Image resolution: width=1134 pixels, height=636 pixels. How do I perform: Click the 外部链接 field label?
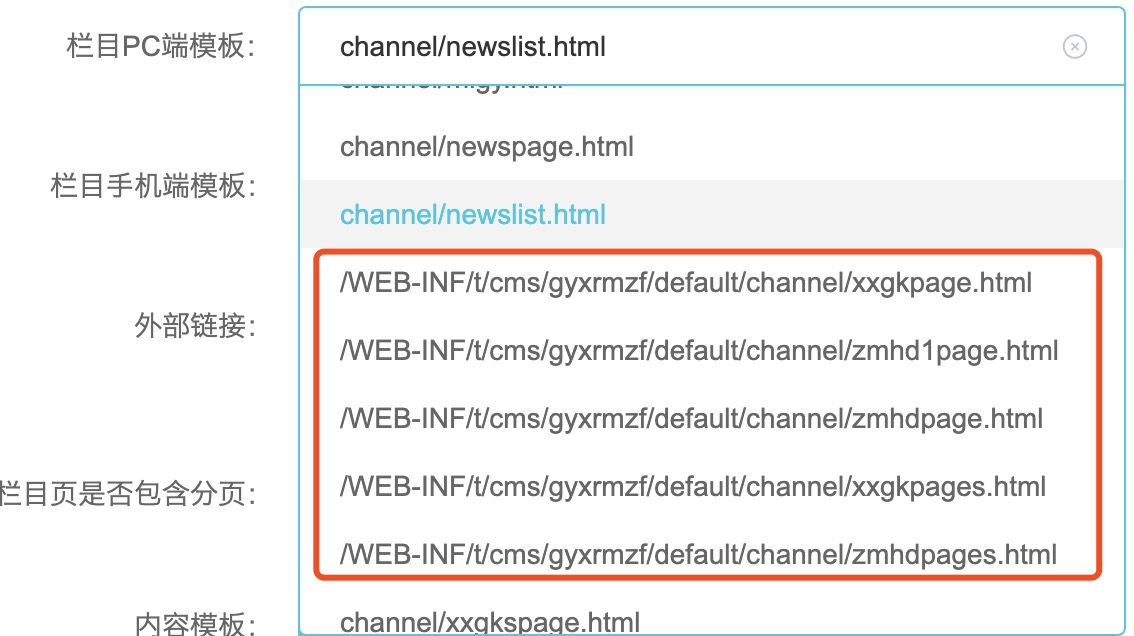[194, 325]
